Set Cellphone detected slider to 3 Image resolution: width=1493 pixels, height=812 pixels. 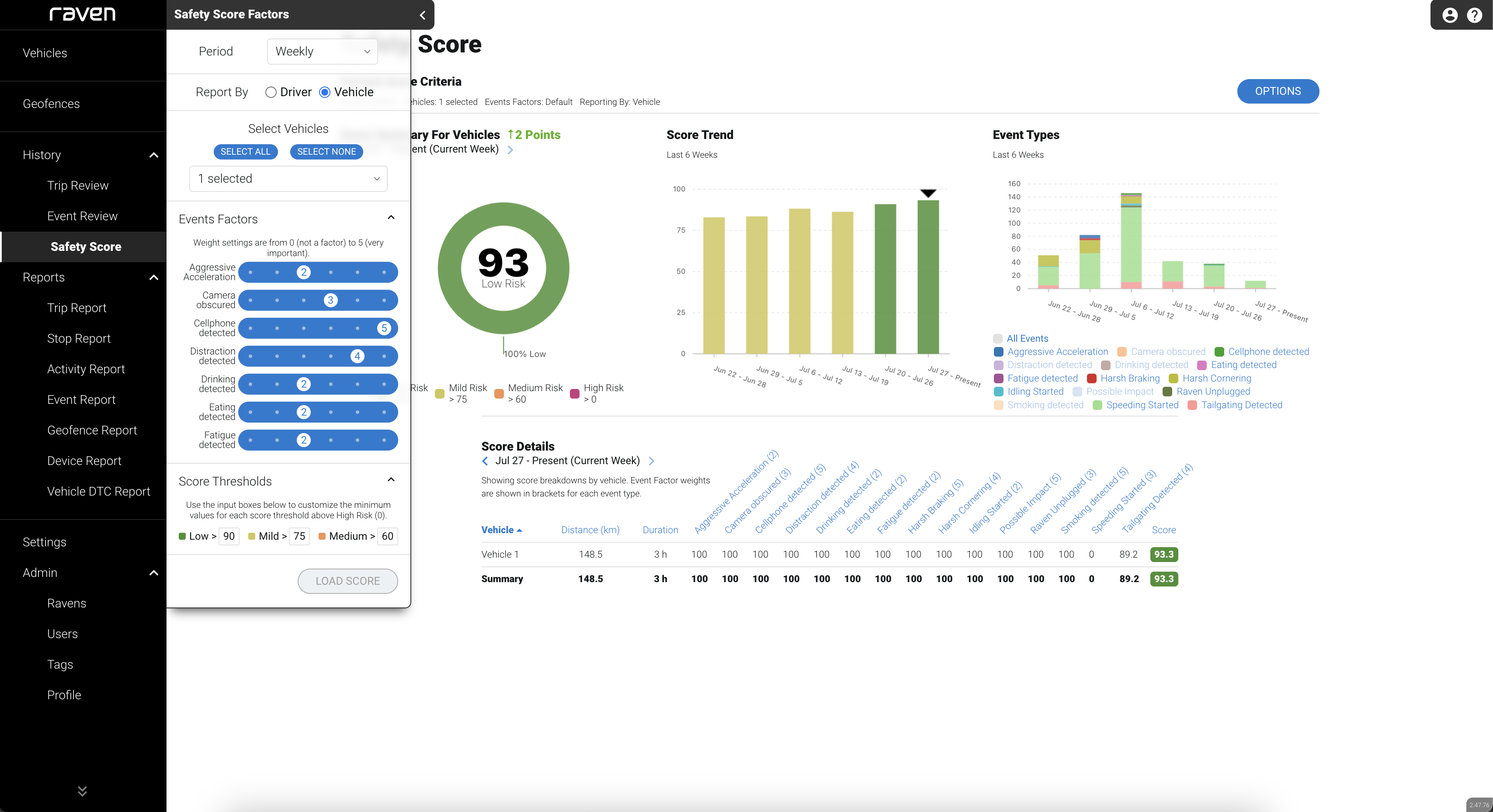[330, 328]
